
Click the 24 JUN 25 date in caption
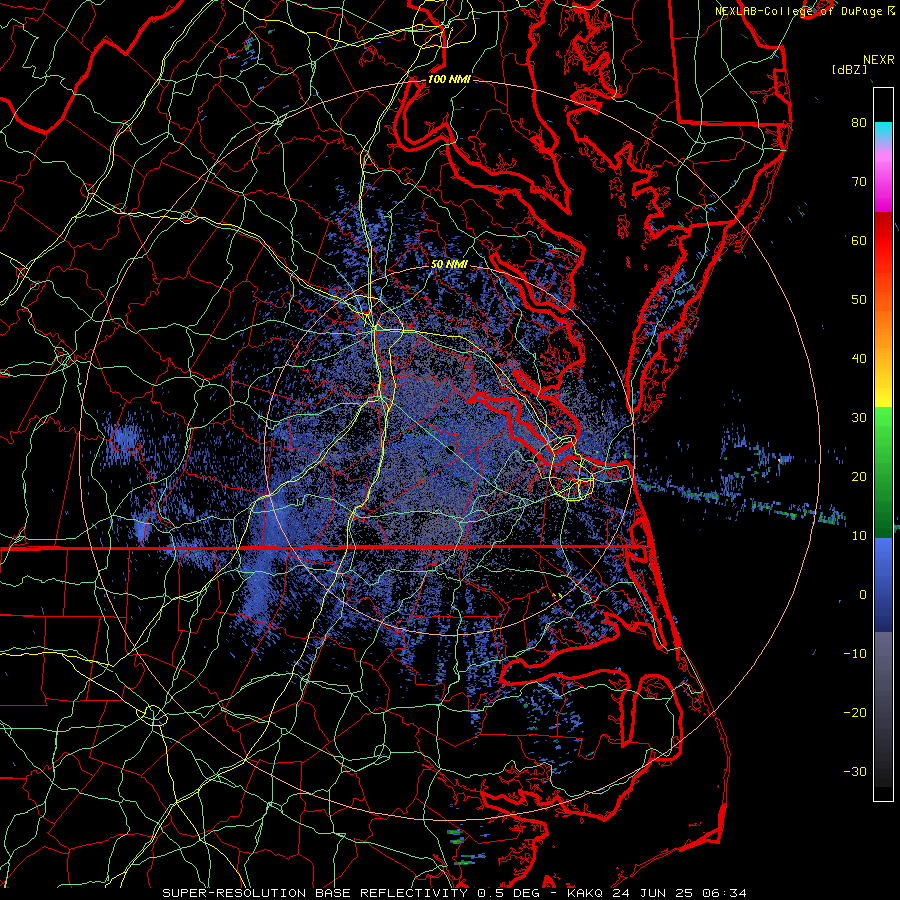[x=654, y=893]
